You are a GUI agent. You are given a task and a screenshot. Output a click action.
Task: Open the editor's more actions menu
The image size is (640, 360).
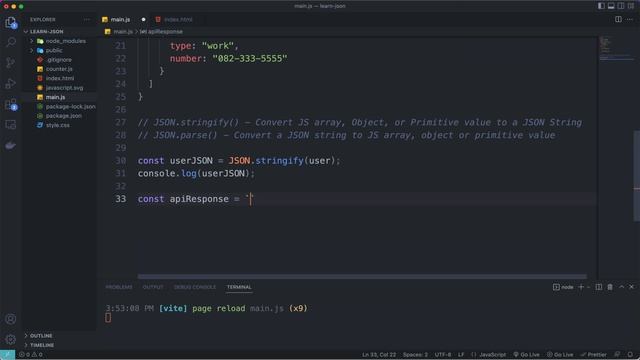coord(630,19)
